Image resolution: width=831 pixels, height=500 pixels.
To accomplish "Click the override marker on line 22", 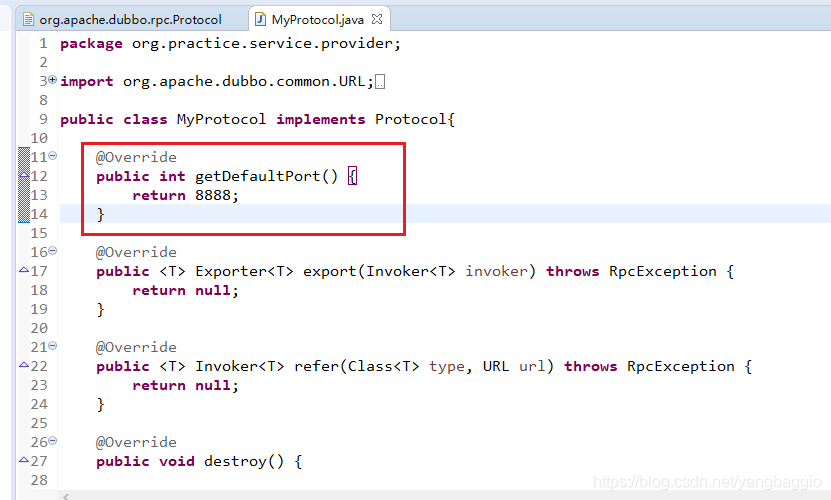I will coord(24,365).
